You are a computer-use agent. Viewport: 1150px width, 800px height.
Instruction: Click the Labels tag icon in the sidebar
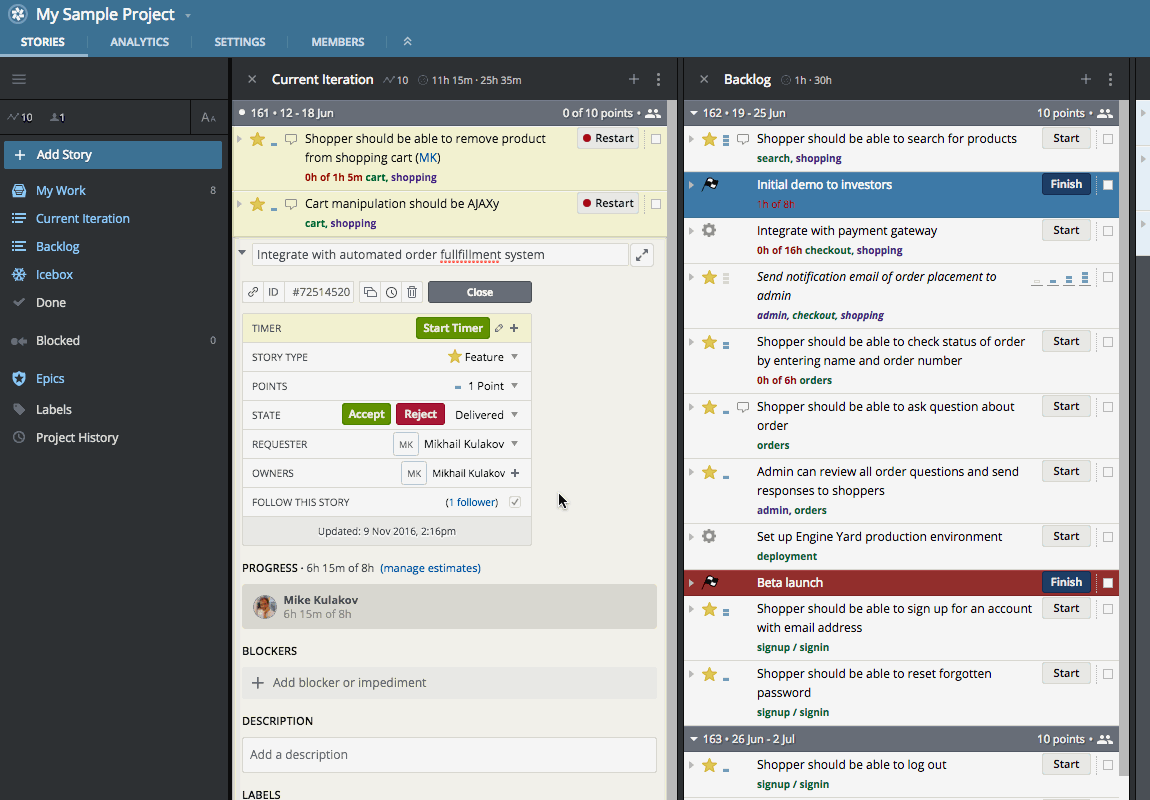[x=19, y=409]
